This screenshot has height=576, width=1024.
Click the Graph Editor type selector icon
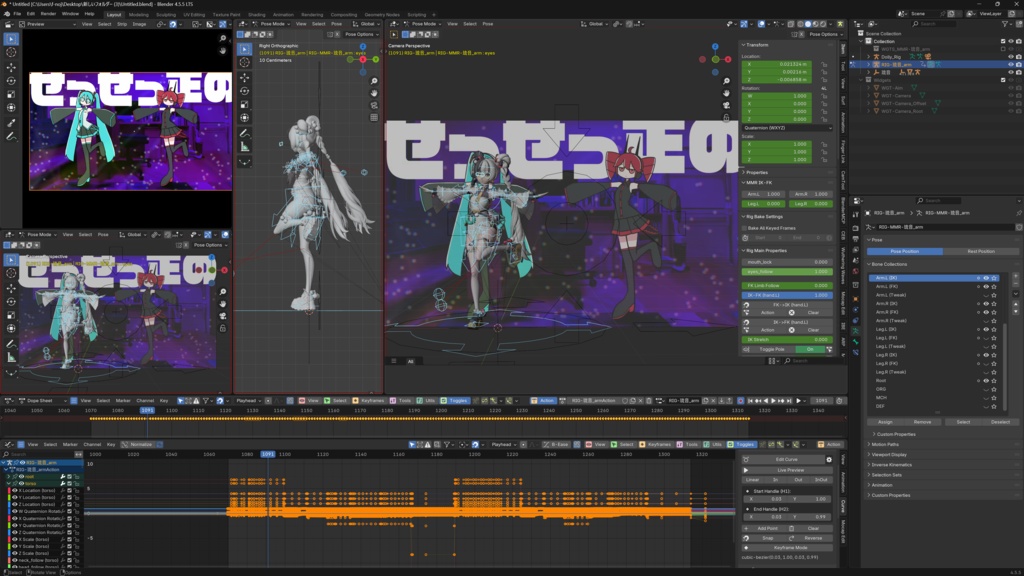tap(8, 445)
